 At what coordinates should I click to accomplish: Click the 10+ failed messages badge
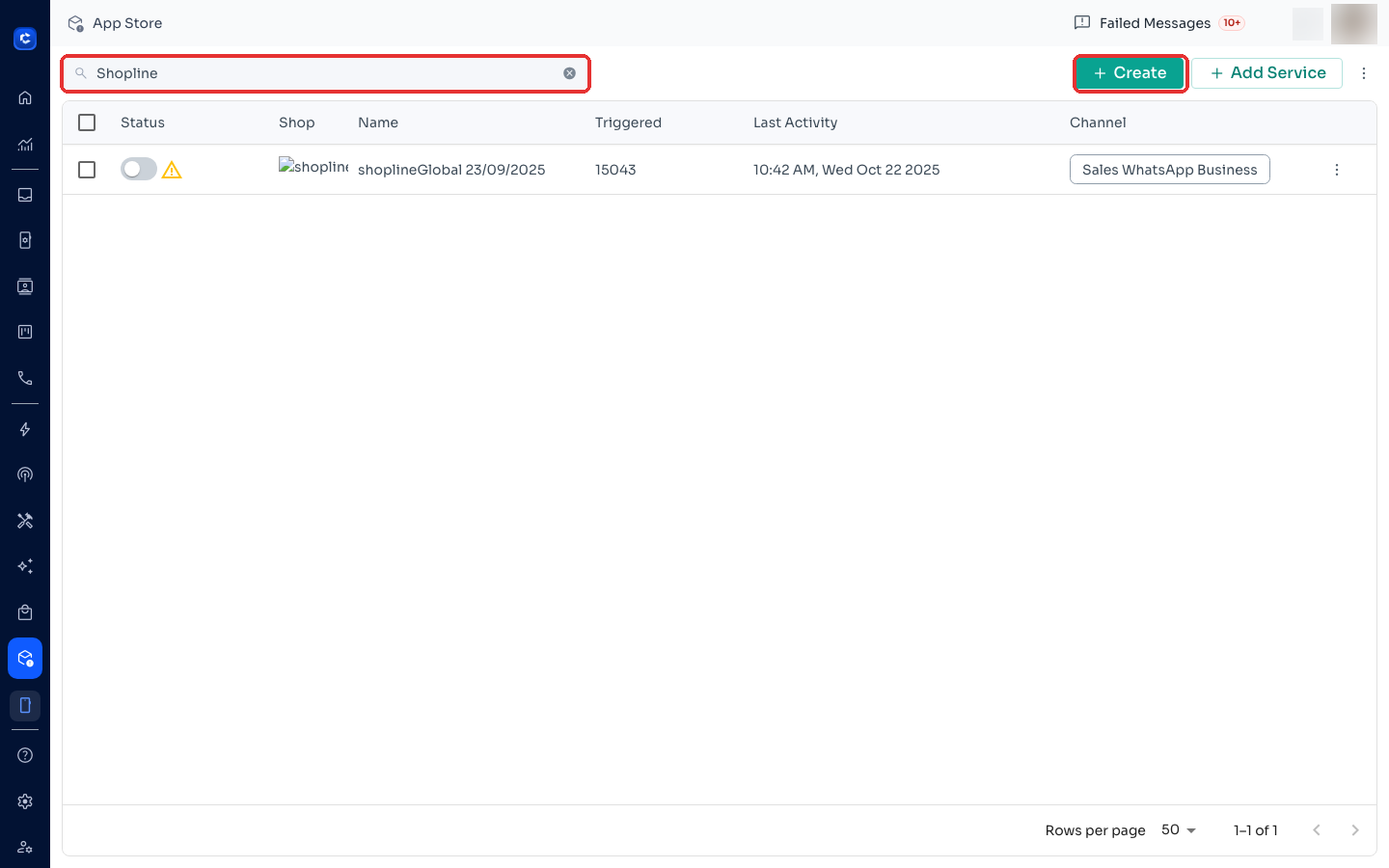[x=1232, y=23]
